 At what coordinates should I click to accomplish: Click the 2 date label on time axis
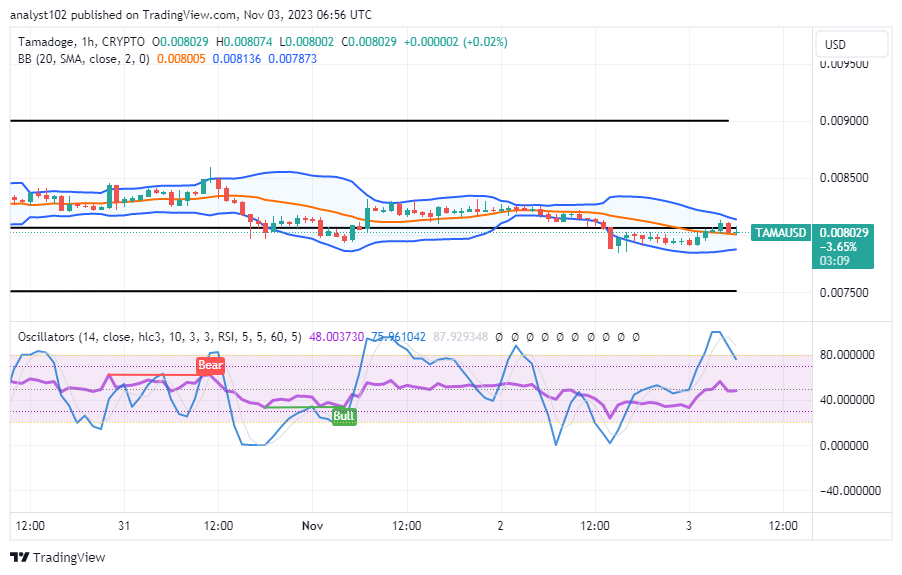point(500,526)
